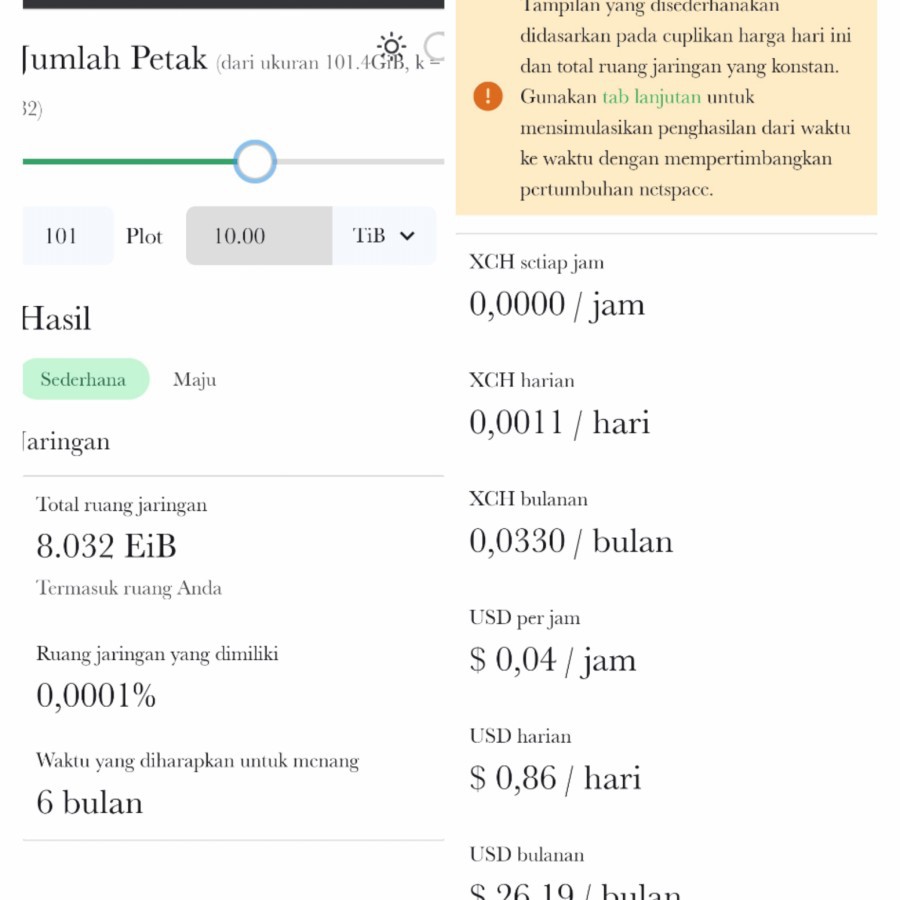The image size is (900, 900).
Task: Switch to the Maju tab
Action: coord(194,380)
